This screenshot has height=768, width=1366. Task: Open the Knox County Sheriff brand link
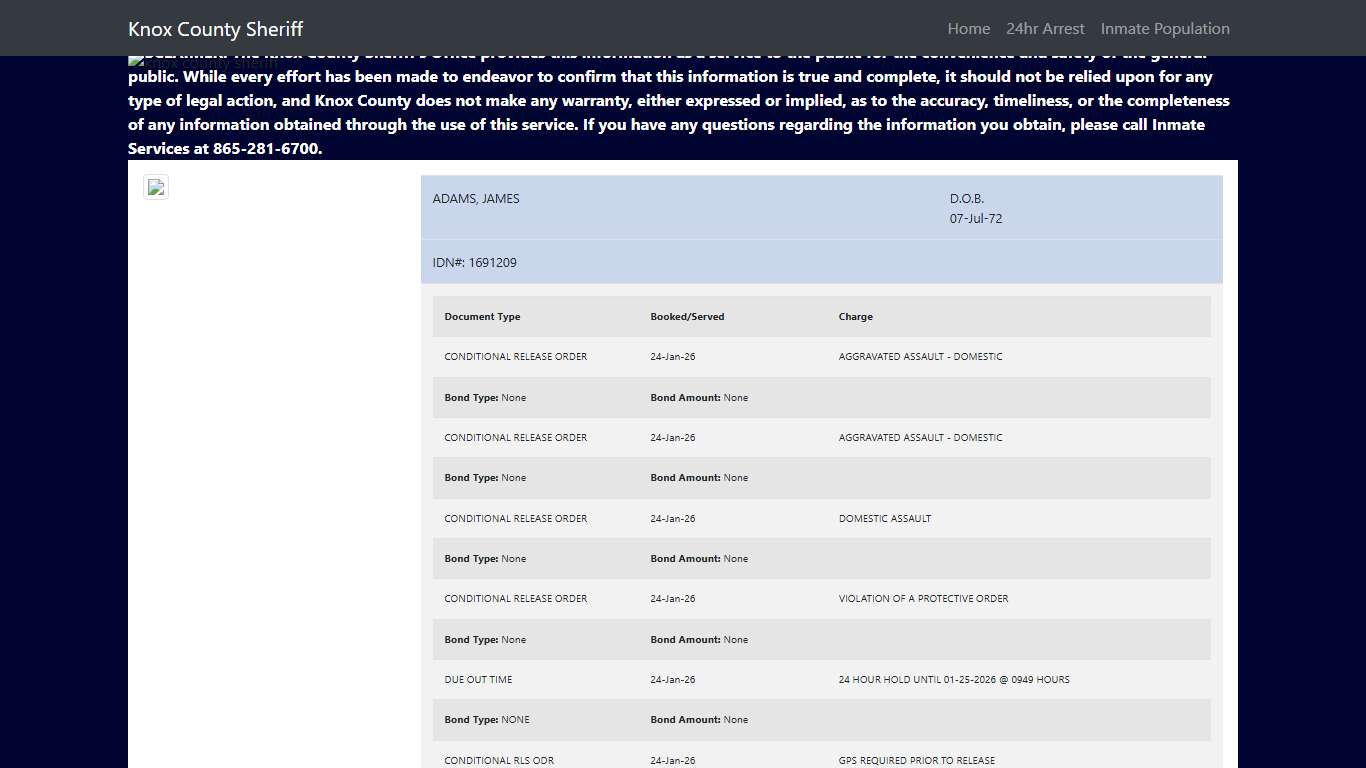click(x=215, y=28)
